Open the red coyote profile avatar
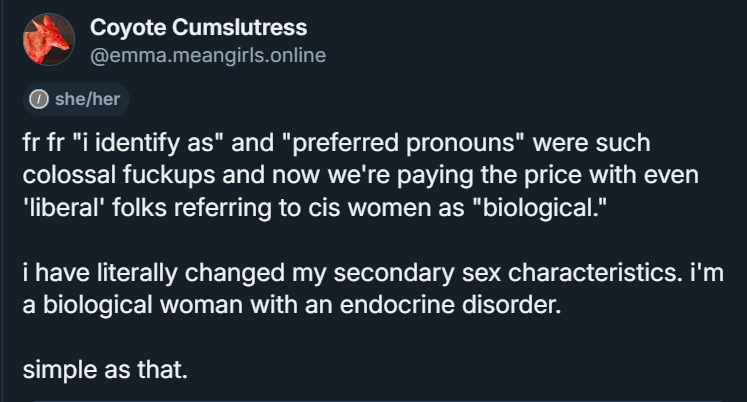This screenshot has height=402, width=747. tap(49, 39)
